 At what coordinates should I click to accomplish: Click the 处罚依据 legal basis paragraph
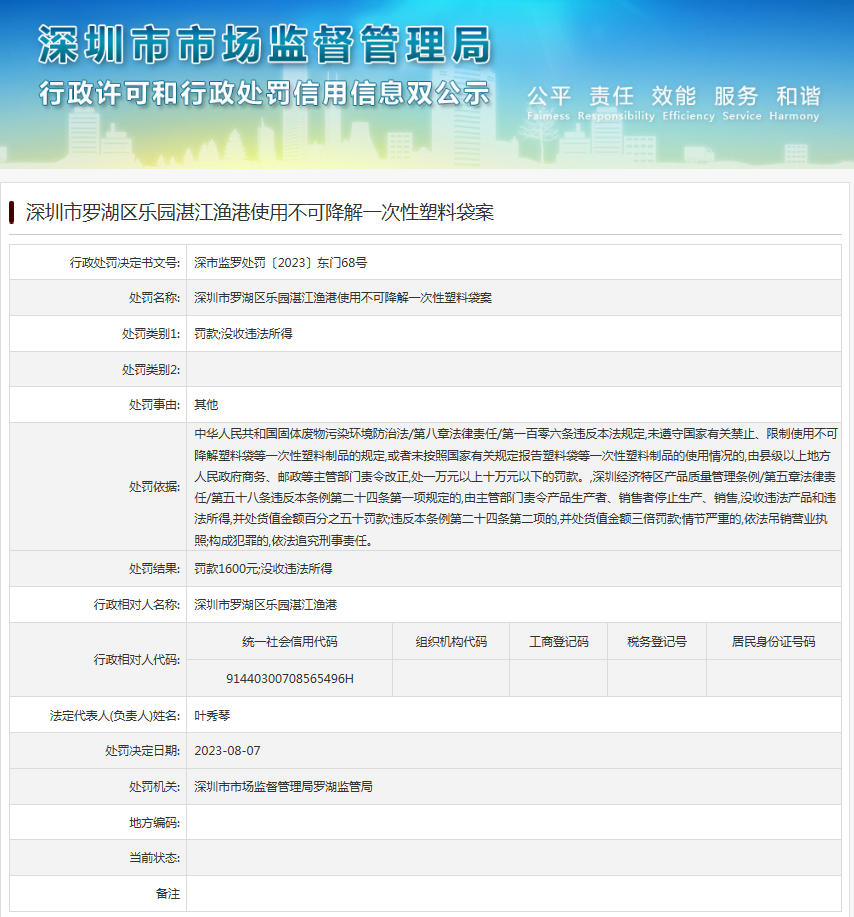[x=514, y=487]
